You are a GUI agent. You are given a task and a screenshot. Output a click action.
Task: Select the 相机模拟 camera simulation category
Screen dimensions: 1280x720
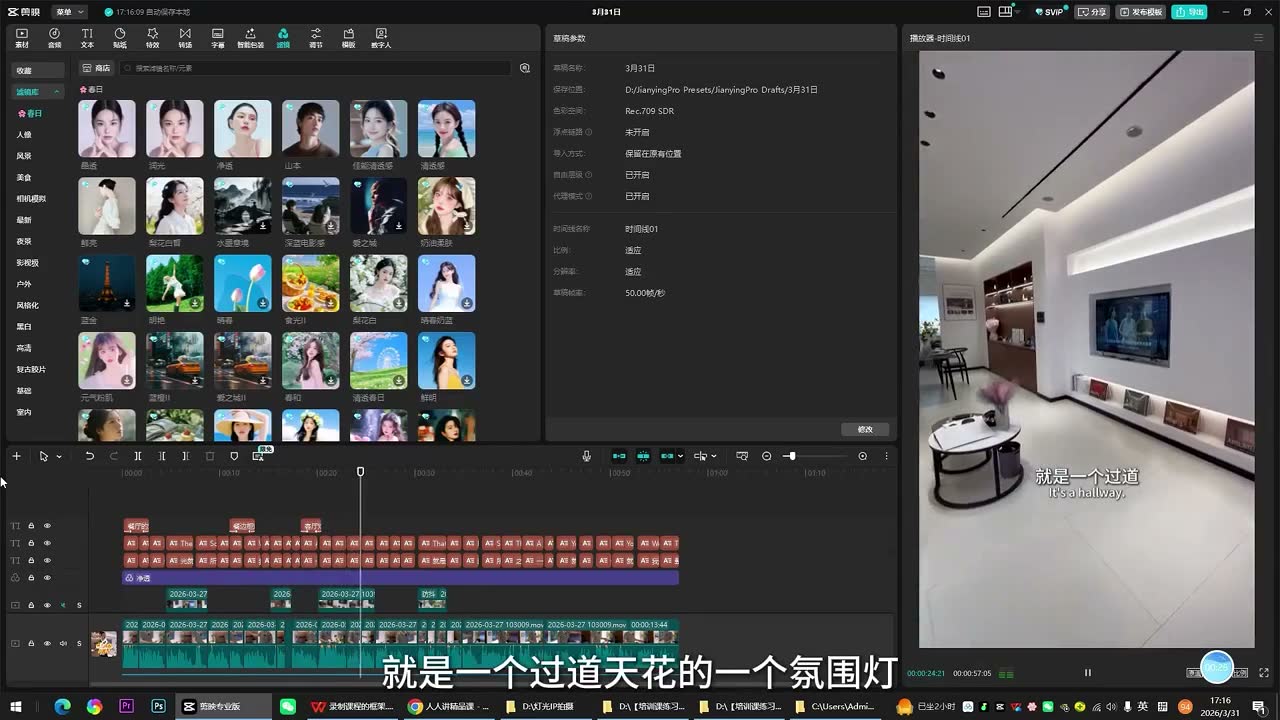coord(31,199)
